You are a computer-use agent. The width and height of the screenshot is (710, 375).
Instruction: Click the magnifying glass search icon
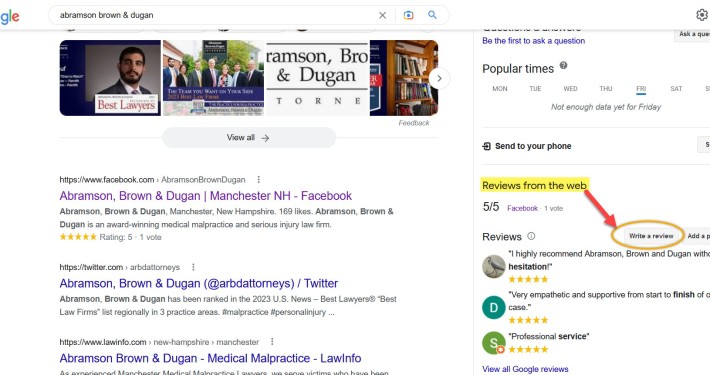(x=432, y=15)
